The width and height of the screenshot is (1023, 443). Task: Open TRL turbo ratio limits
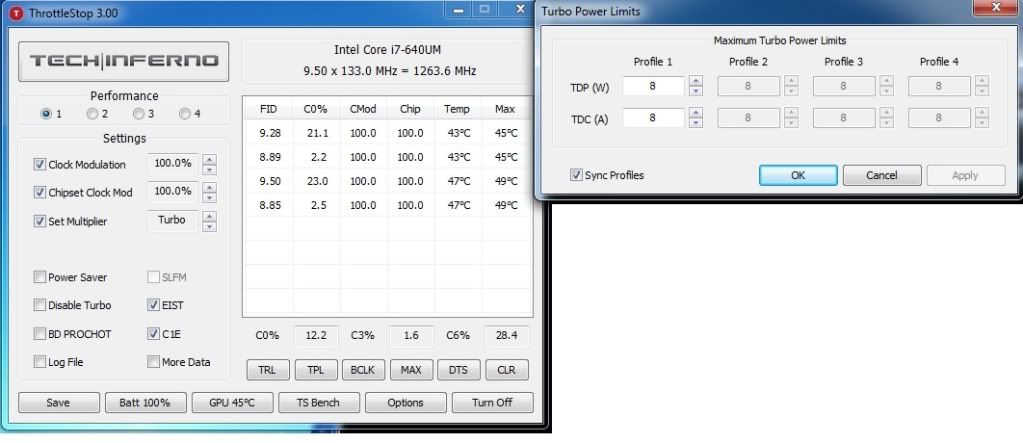(x=267, y=370)
